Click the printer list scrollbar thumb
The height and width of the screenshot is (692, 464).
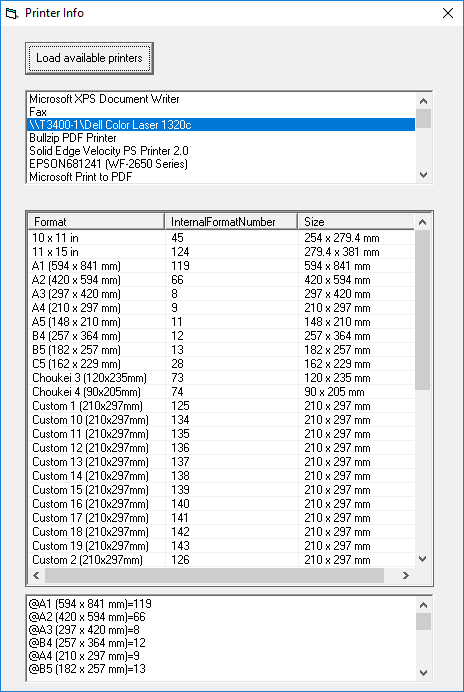coord(423,118)
